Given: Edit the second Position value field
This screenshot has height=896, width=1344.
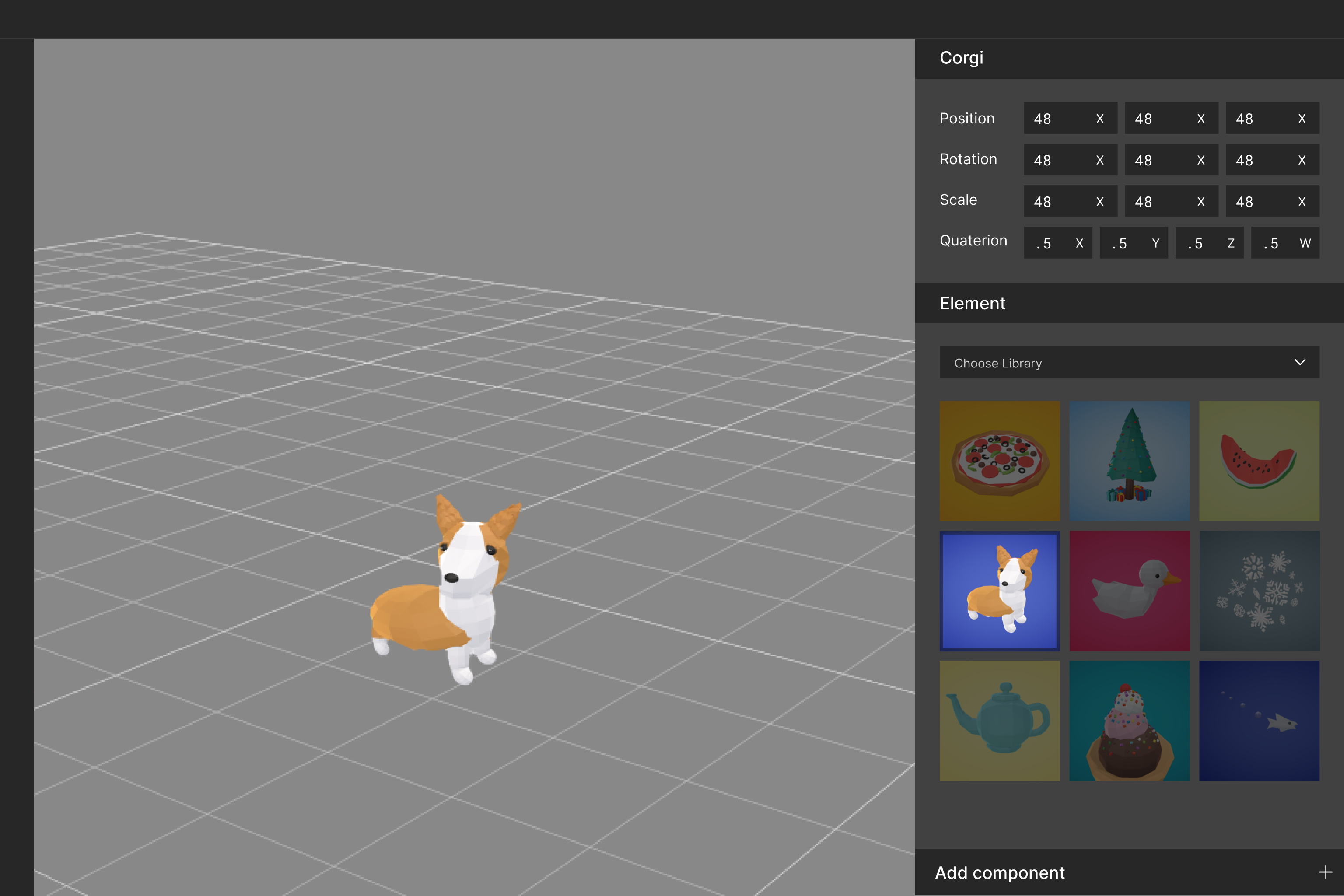Looking at the screenshot, I should (1172, 118).
